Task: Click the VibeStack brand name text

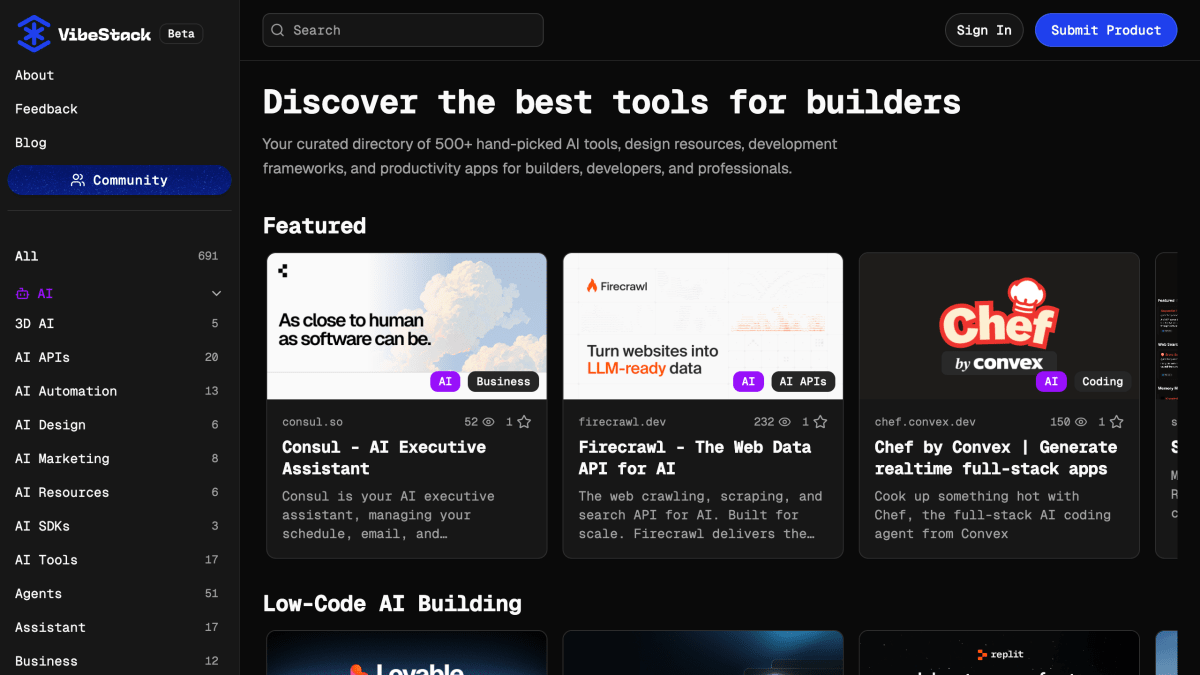Action: [x=104, y=34]
